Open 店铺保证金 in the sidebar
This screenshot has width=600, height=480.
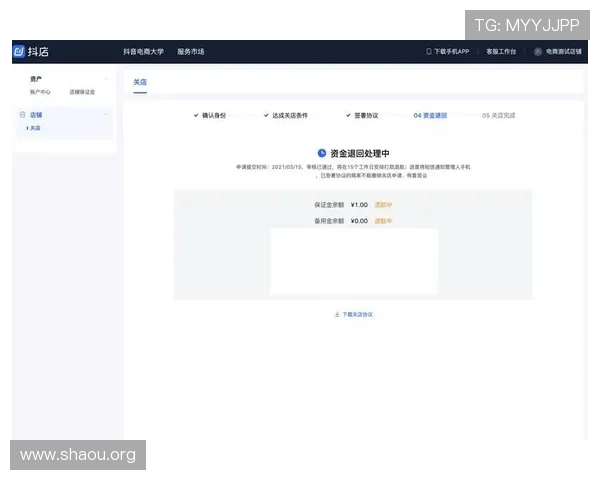[x=82, y=92]
